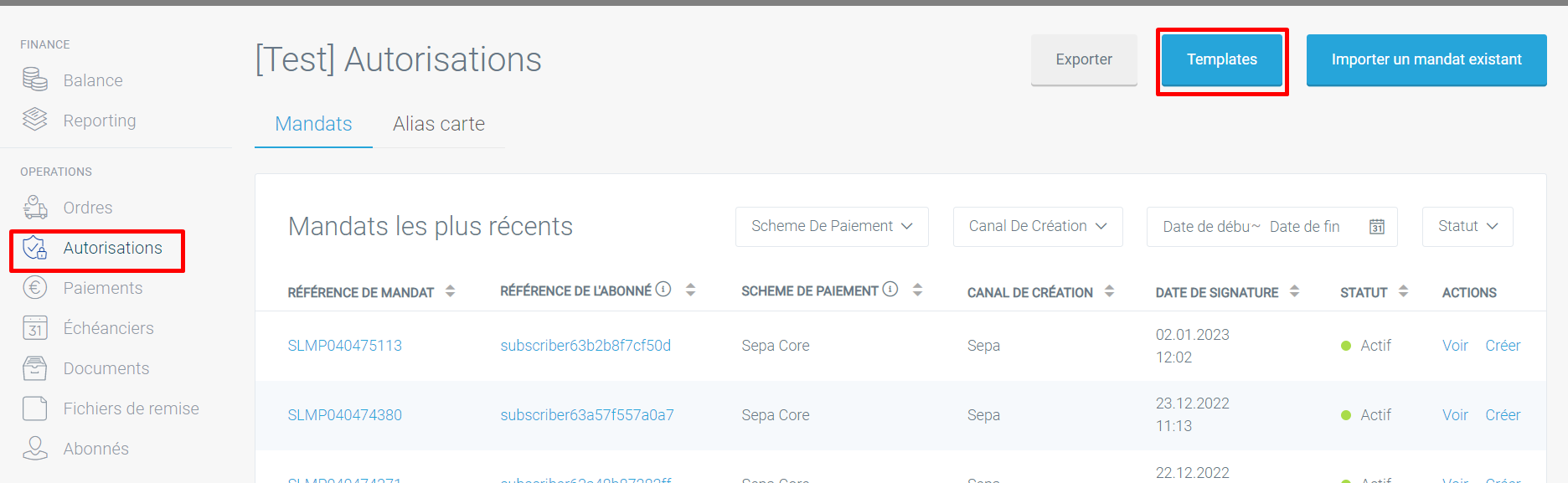This screenshot has width=1568, height=483.
Task: Sort by Scheme de paiement column
Action: [x=917, y=290]
